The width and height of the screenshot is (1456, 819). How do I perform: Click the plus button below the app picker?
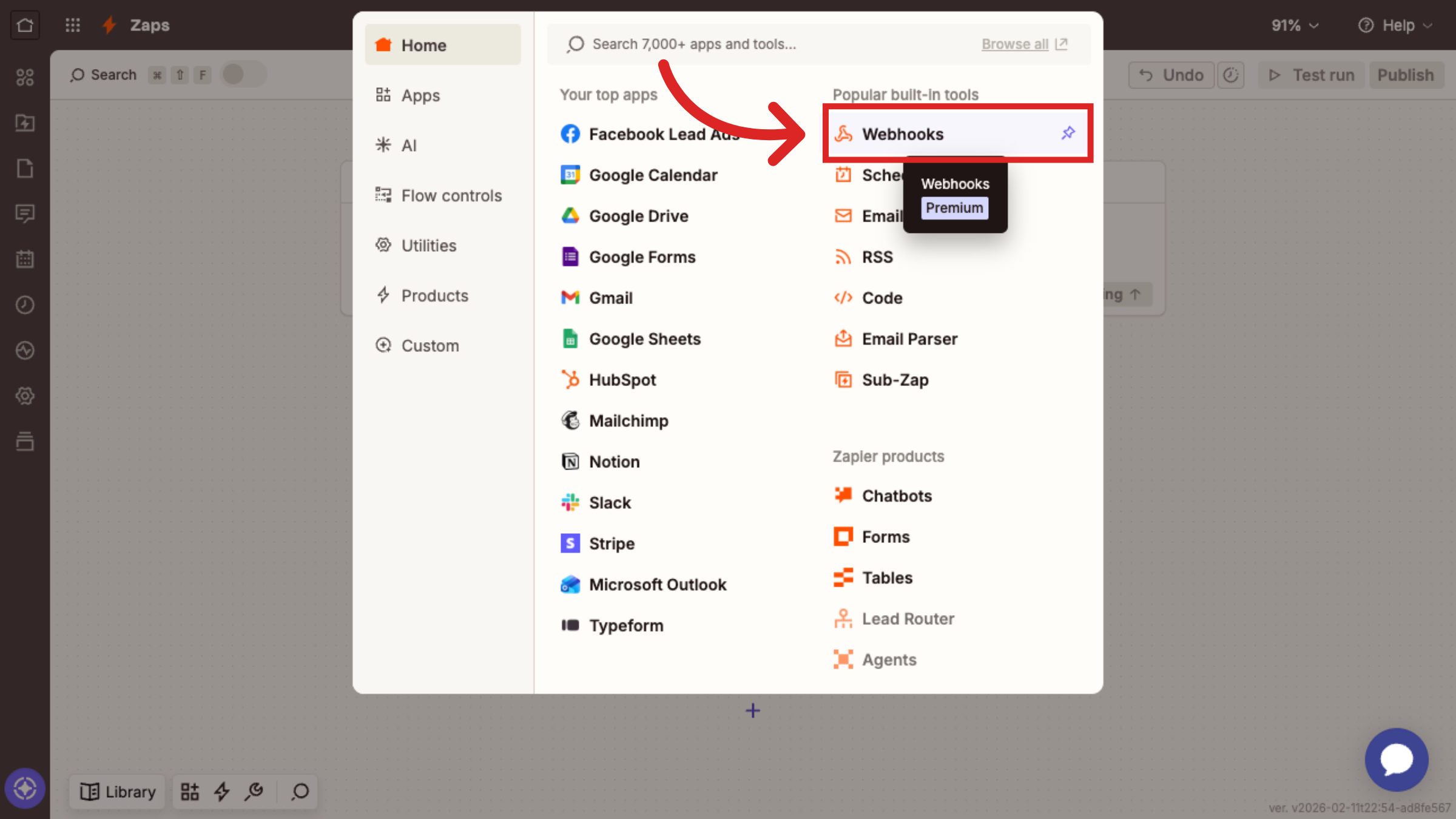pyautogui.click(x=752, y=710)
